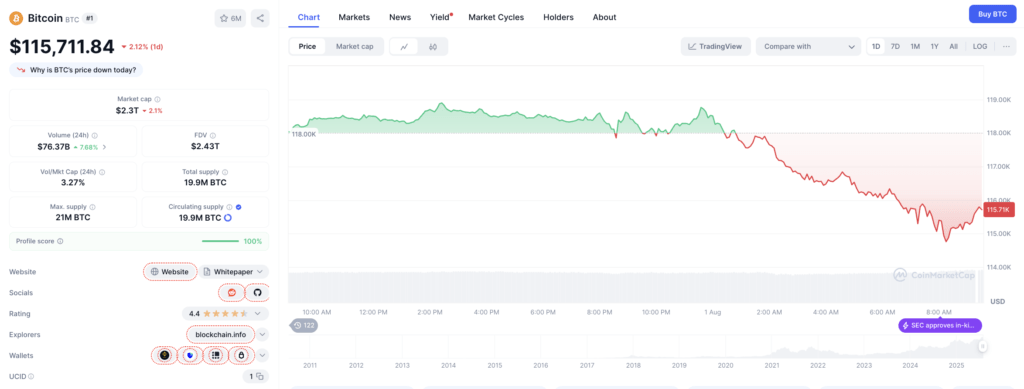Open the blockchain.info explorer link
The image size is (1024, 389).
pyautogui.click(x=221, y=334)
